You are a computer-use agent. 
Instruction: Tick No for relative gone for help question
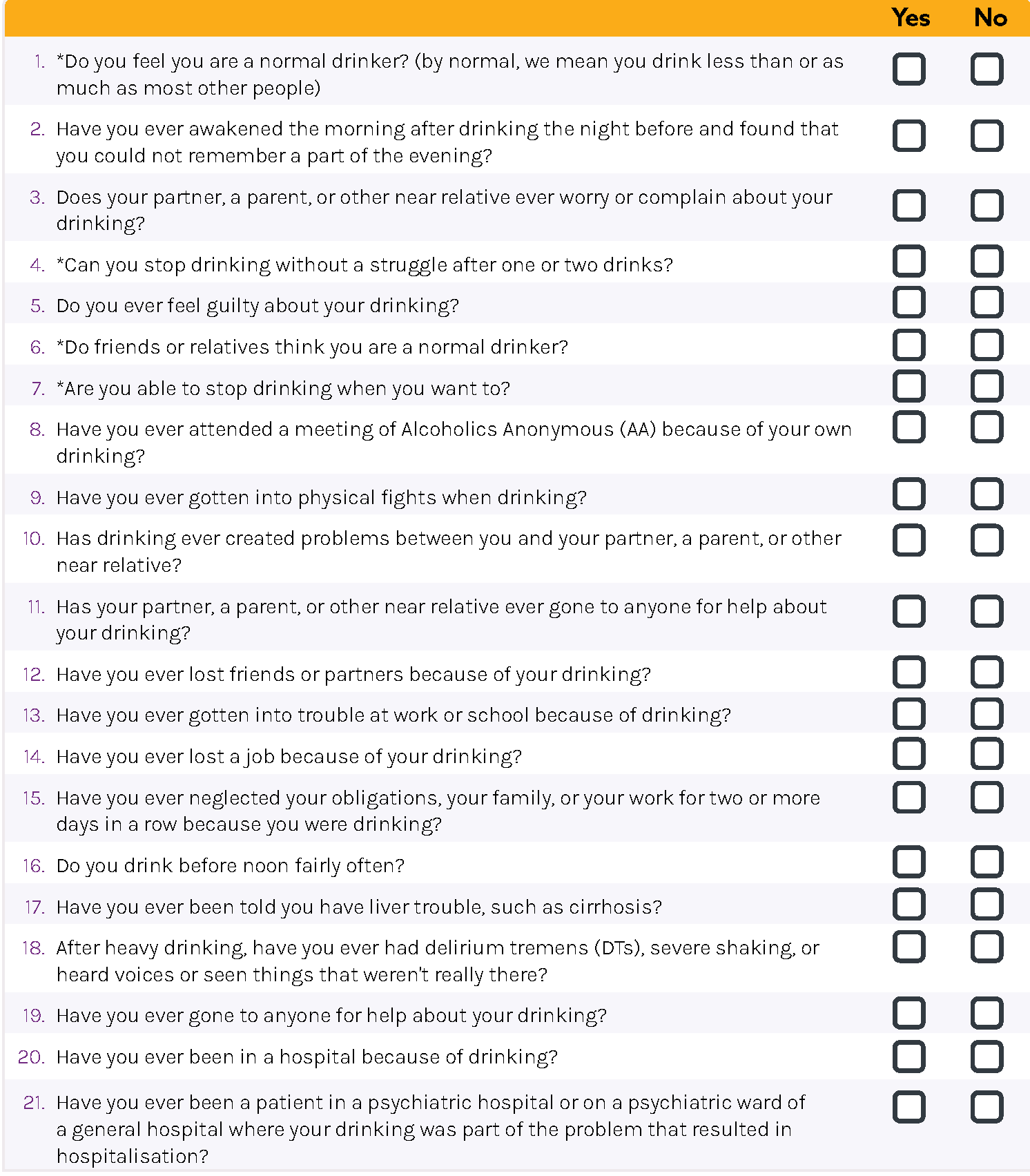point(987,611)
